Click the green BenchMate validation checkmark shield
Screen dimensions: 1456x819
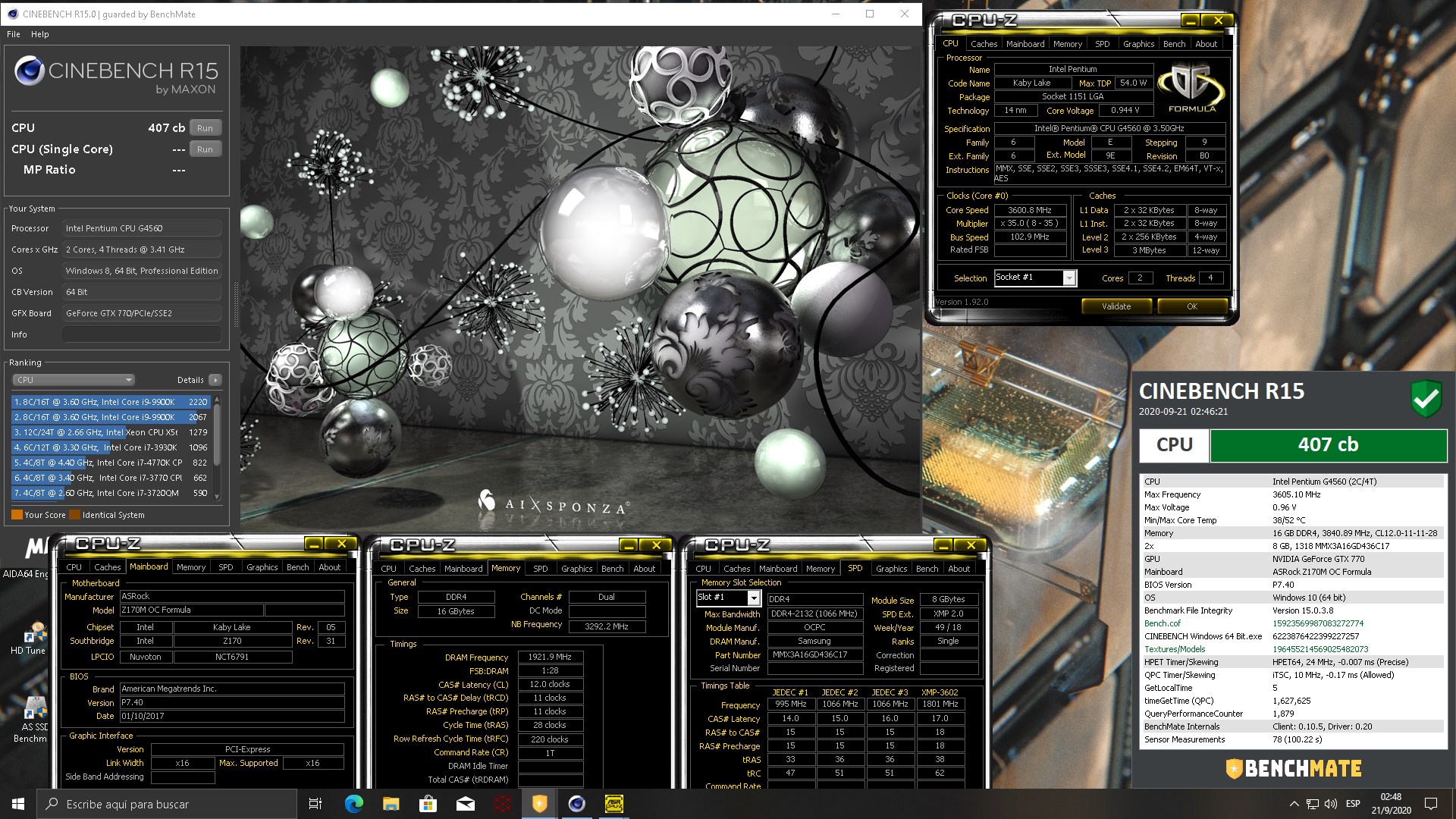click(x=1426, y=398)
